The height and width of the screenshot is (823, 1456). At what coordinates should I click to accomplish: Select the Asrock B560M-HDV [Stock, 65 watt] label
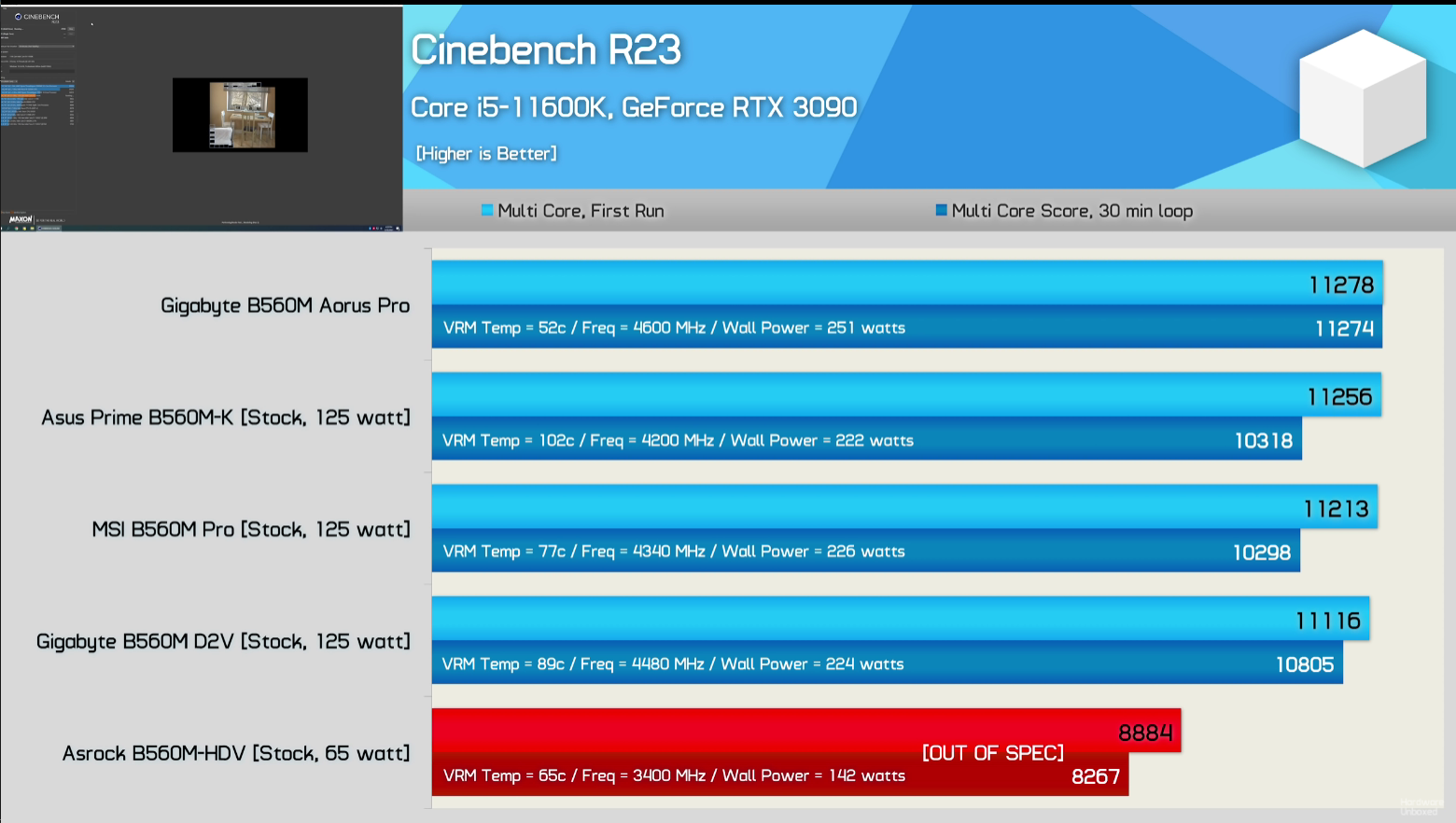(x=235, y=754)
